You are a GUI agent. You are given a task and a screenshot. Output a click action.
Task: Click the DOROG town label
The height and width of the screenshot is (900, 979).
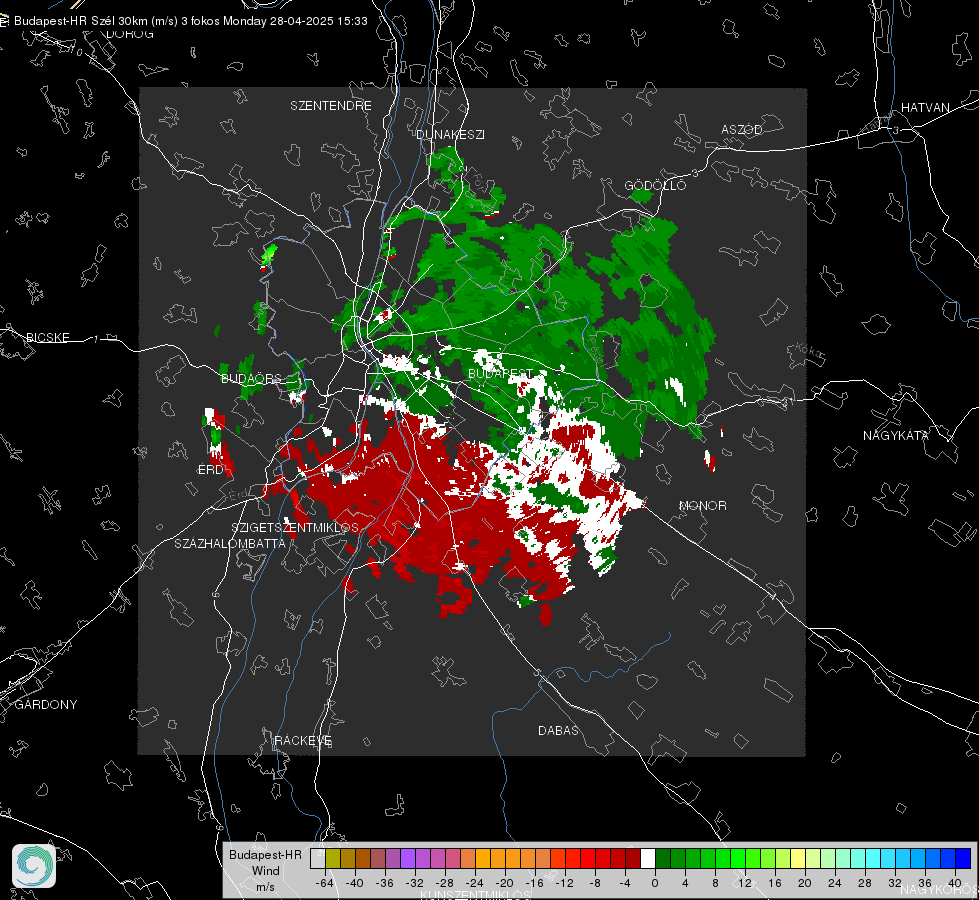click(x=130, y=34)
